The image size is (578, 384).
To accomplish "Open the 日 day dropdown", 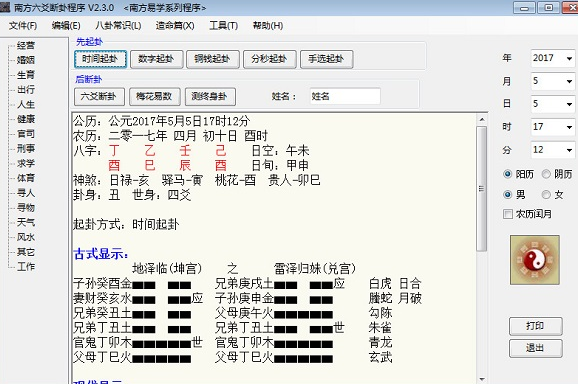I will 569,104.
